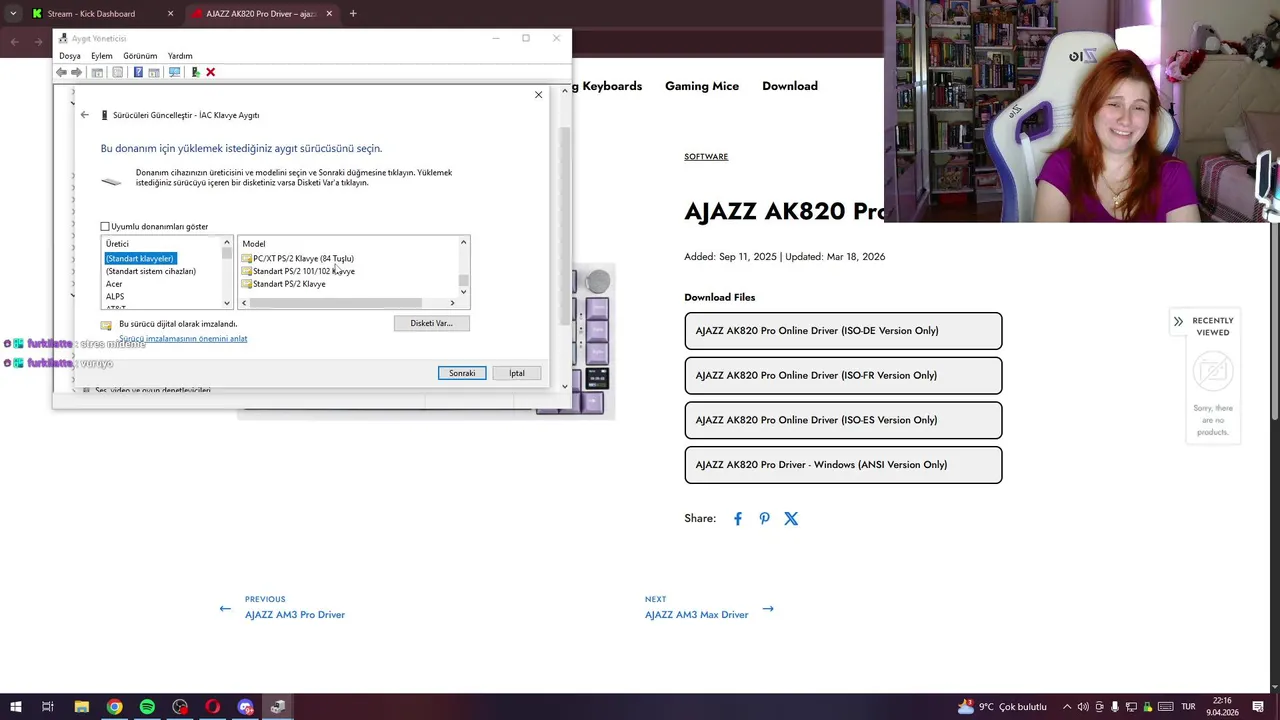Click the red X Uninstall device icon

[x=210, y=72]
